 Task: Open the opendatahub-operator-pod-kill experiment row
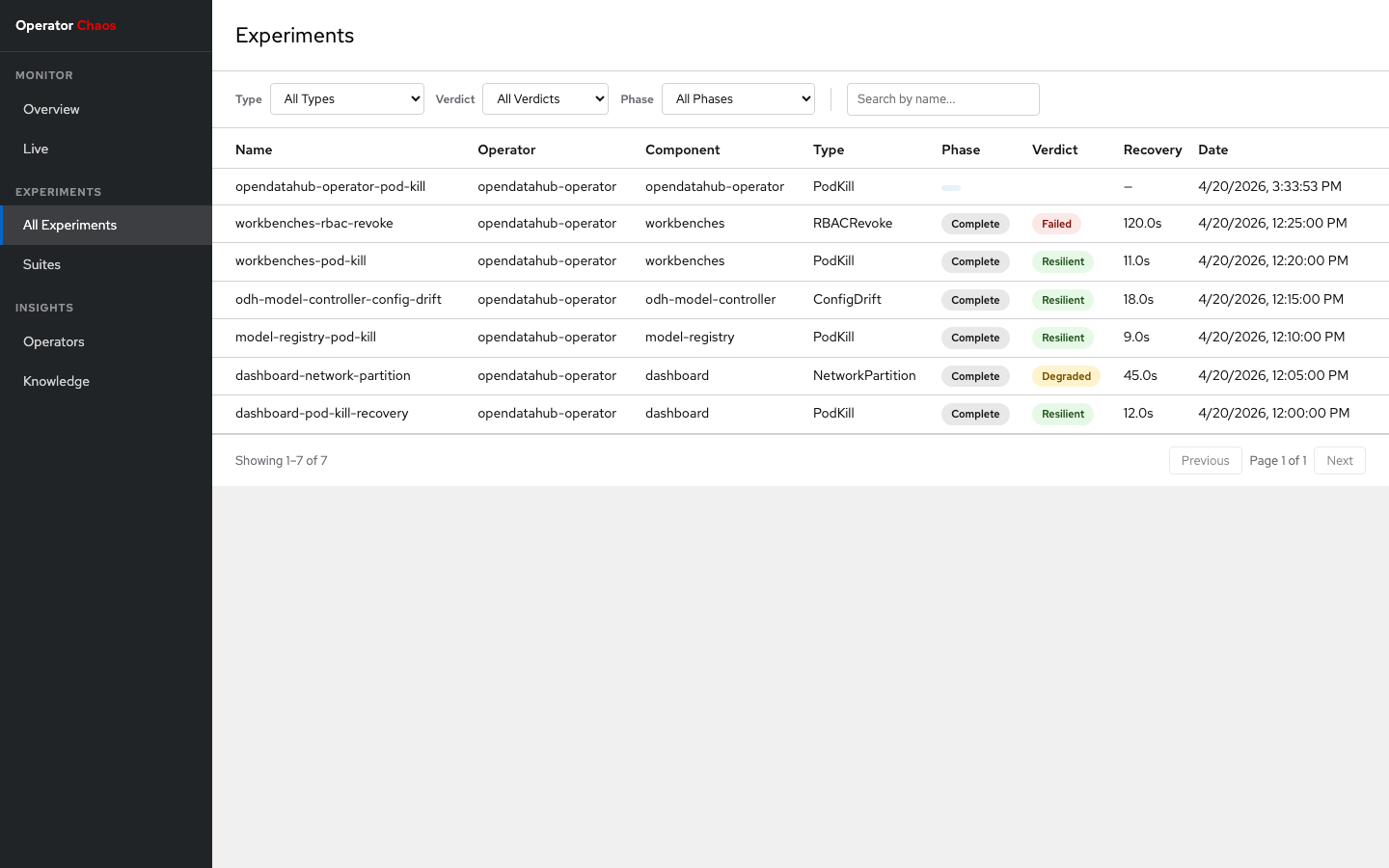(x=330, y=187)
